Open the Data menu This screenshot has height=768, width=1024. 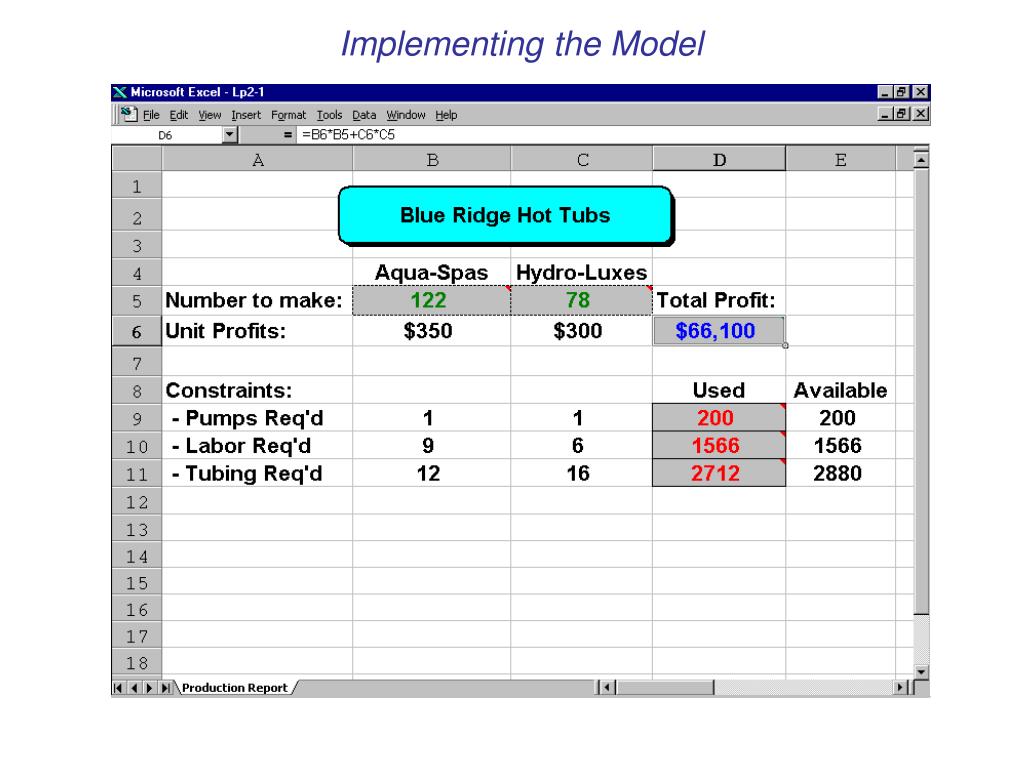click(x=364, y=115)
